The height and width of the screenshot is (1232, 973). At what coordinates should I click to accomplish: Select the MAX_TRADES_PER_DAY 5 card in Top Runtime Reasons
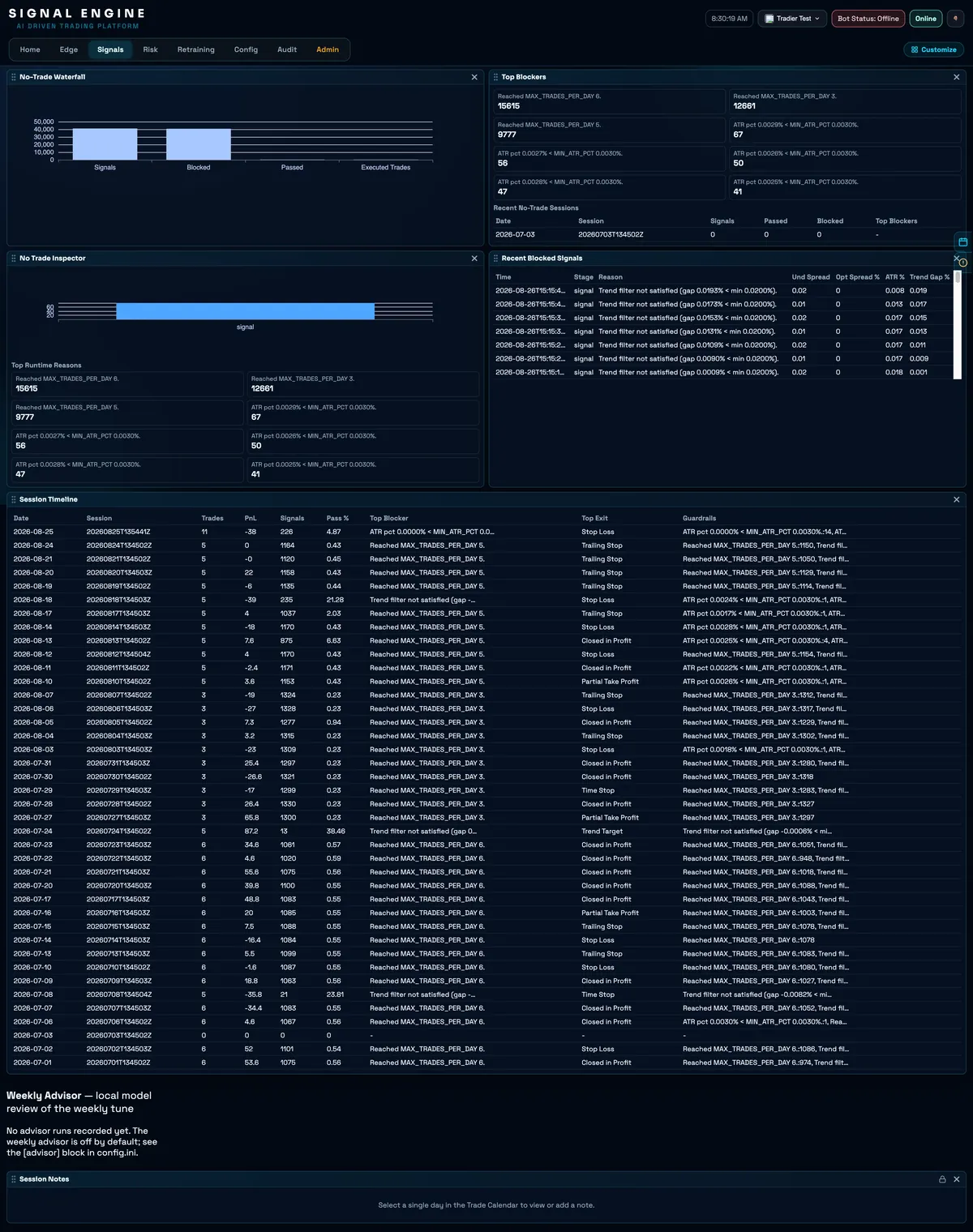(128, 413)
